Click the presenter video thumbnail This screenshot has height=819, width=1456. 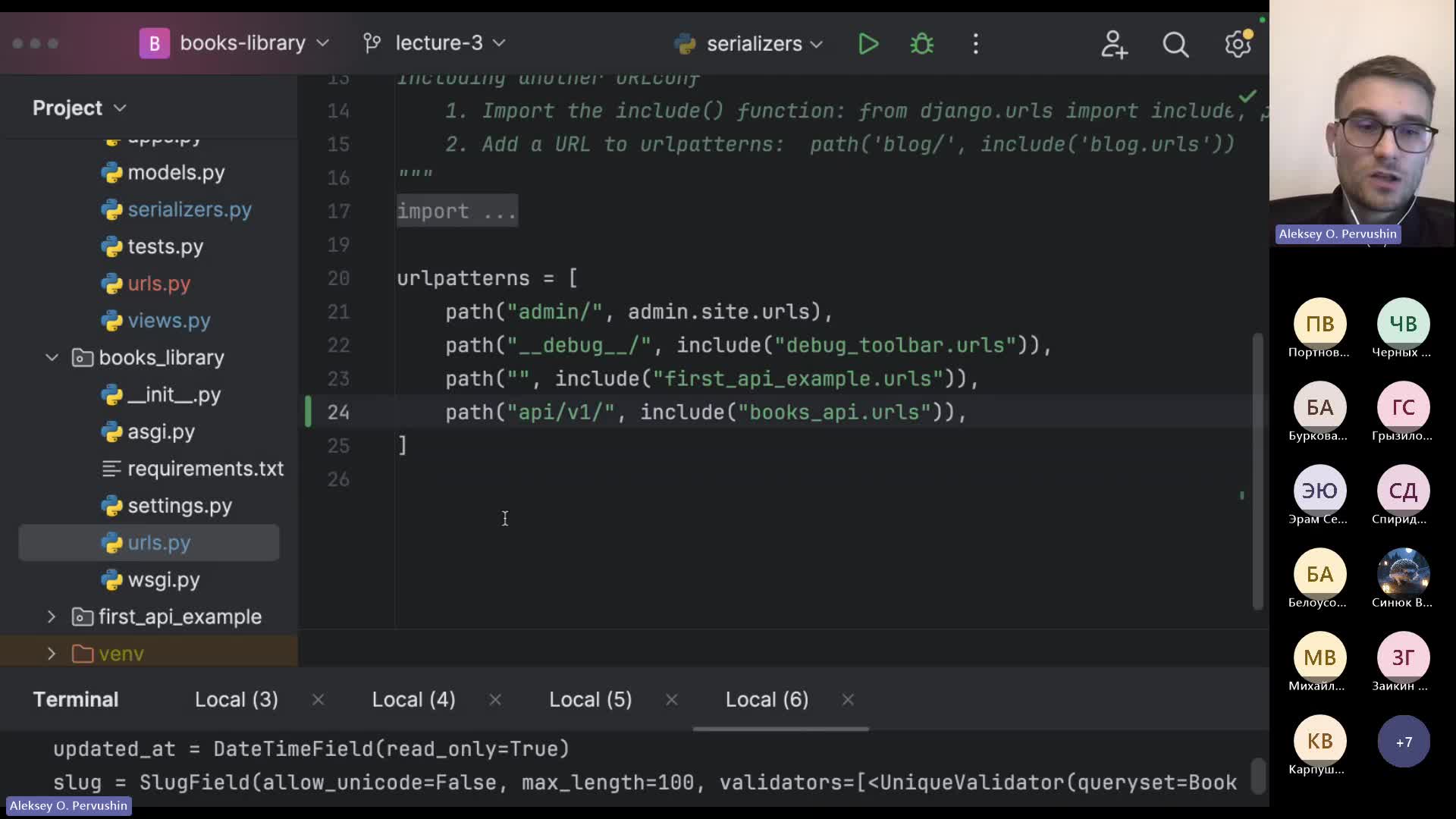click(x=1362, y=123)
